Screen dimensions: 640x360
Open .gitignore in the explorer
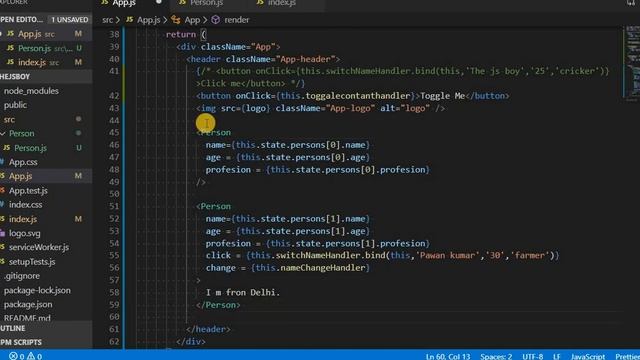(22, 276)
